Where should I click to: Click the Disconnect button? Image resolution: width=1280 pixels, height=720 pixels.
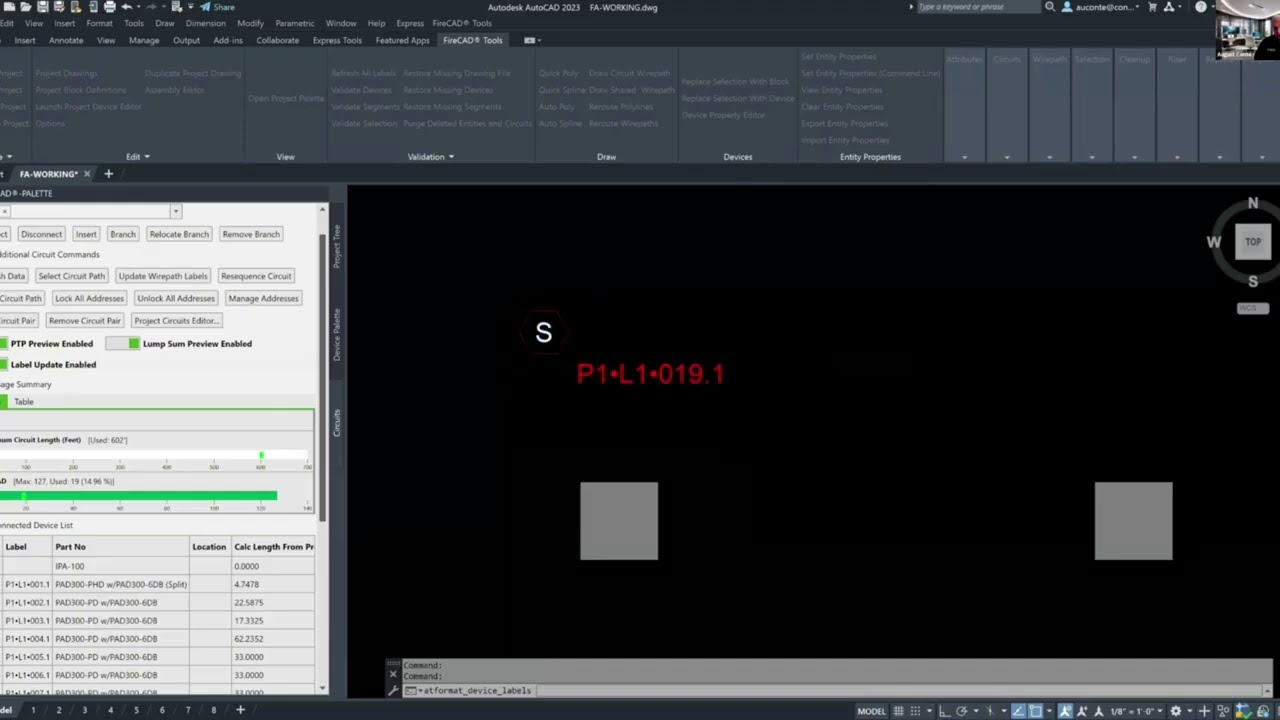click(41, 234)
